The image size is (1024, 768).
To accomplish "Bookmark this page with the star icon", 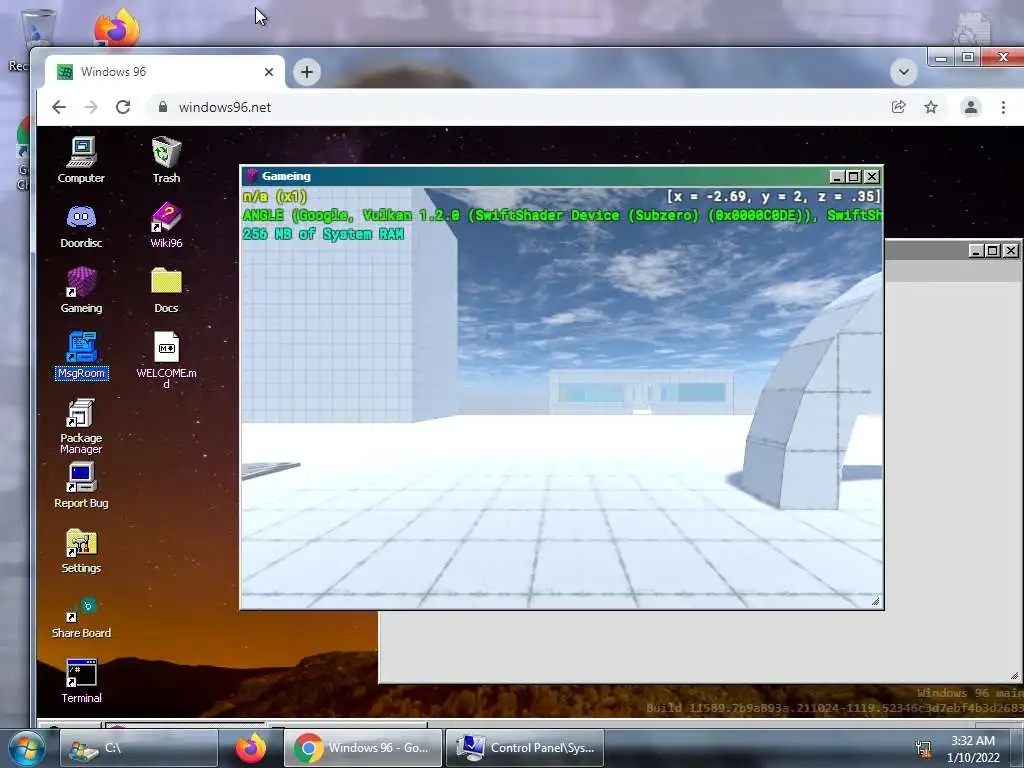I will pyautogui.click(x=931, y=107).
